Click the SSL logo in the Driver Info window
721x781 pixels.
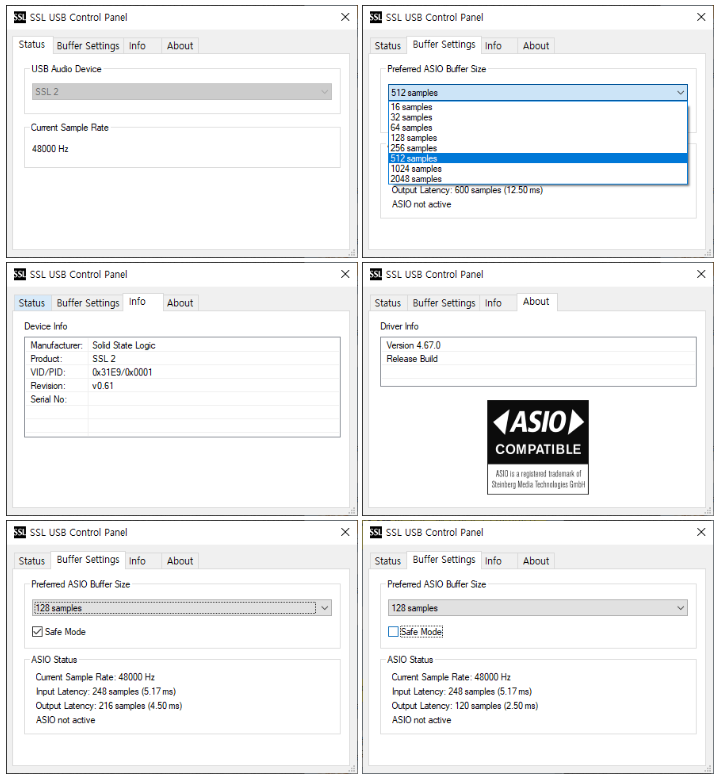coord(375,274)
